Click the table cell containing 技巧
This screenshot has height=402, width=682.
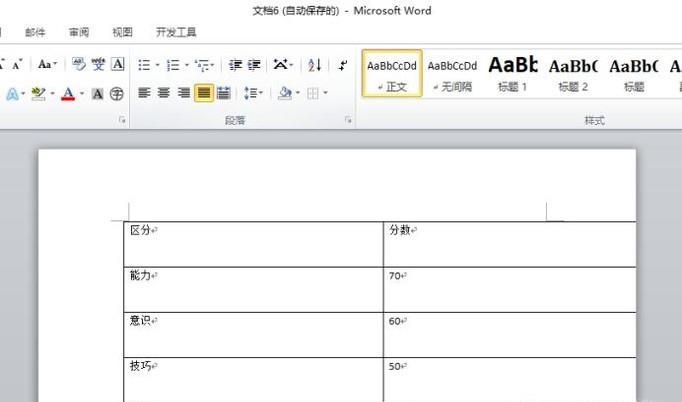coord(254,379)
